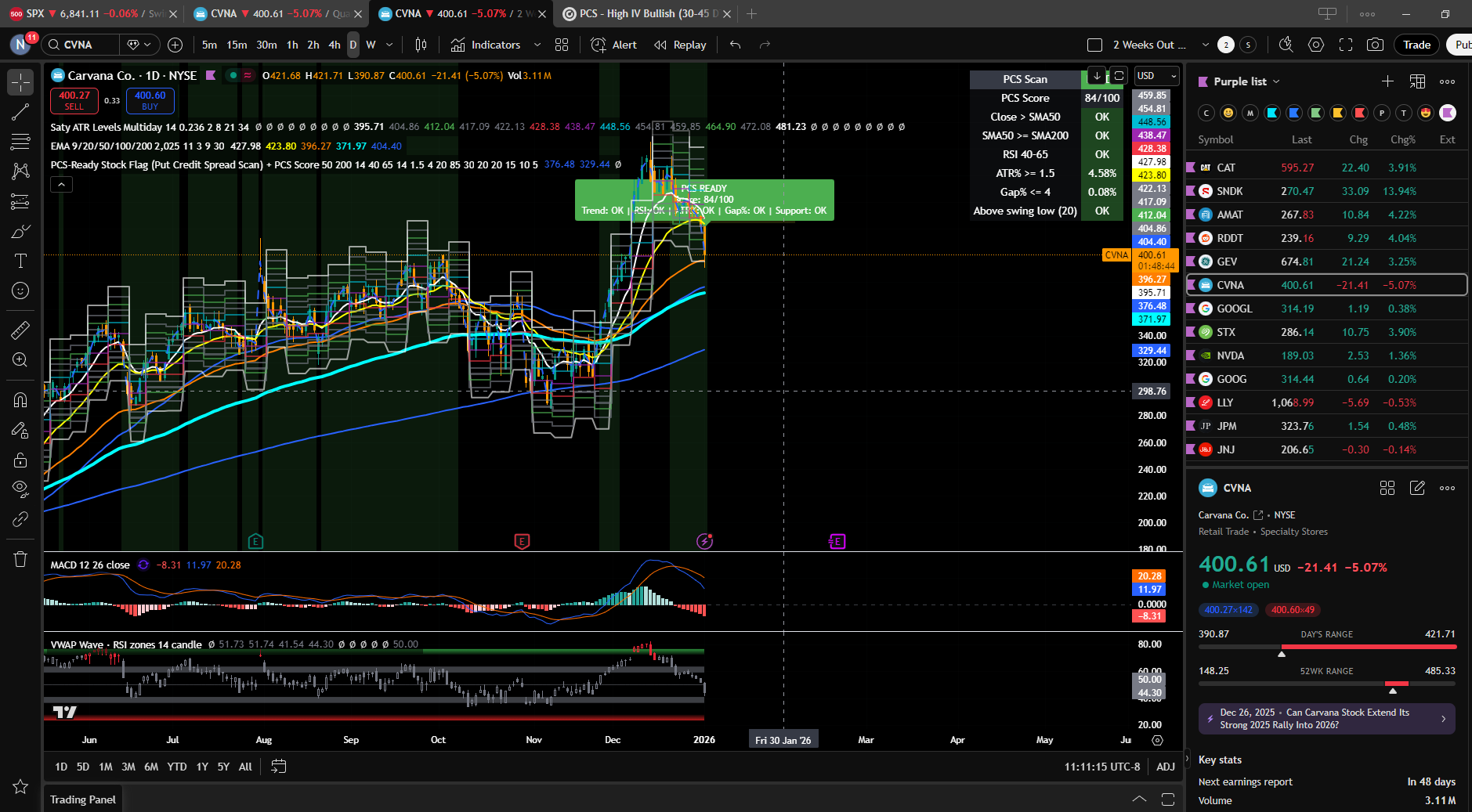Select the trend line drawing tool
This screenshot has height=812, width=1472.
(x=20, y=113)
